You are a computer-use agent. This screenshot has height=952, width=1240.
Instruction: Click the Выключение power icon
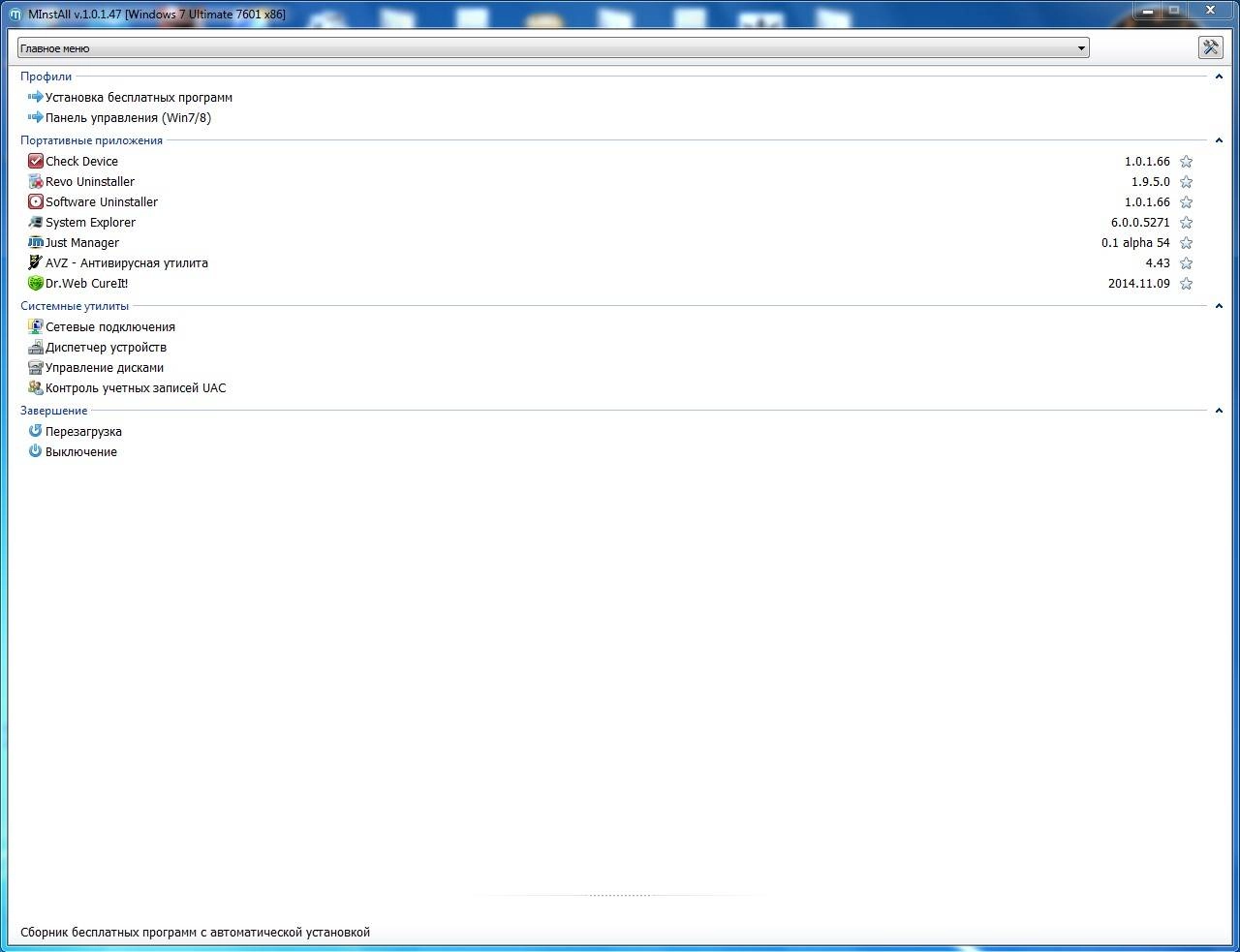click(x=36, y=451)
